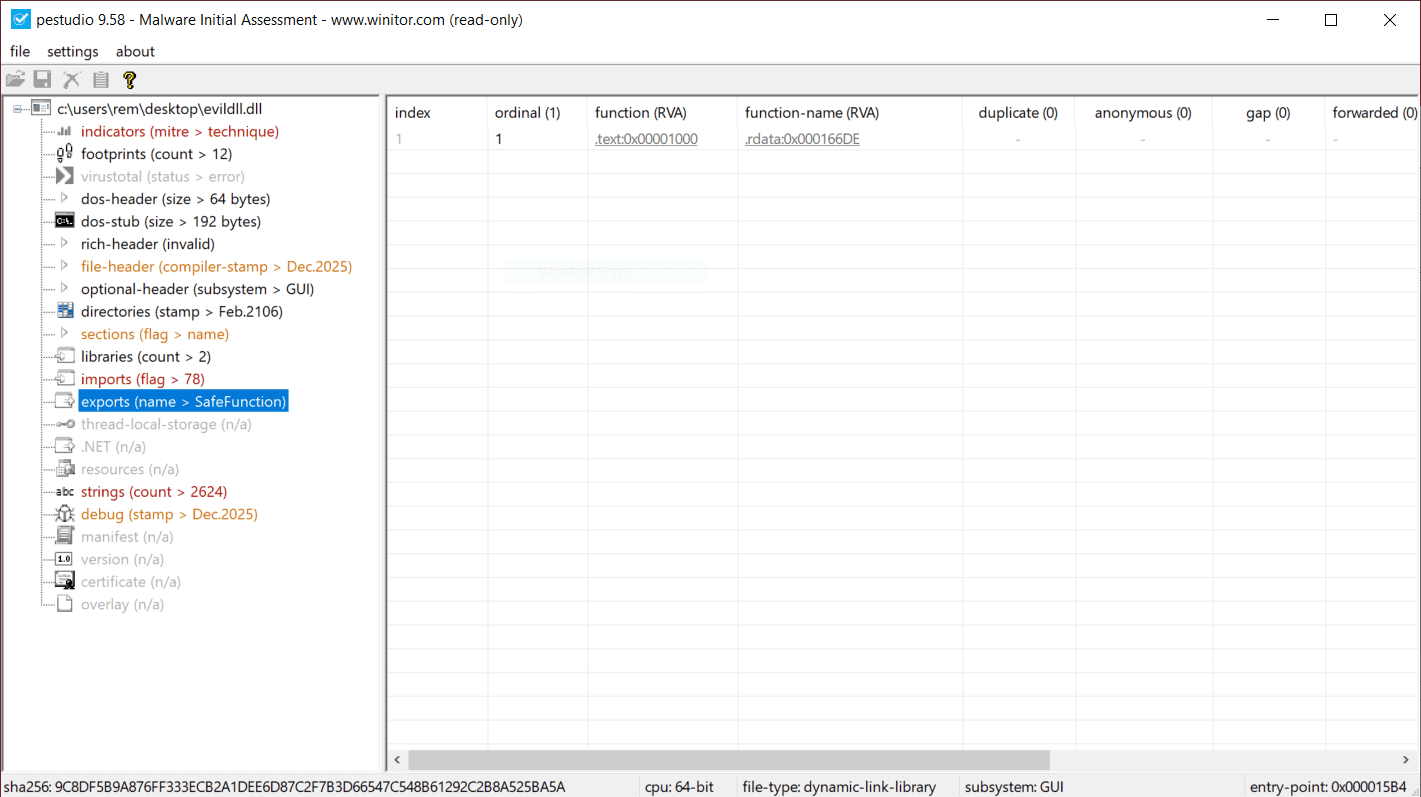Open the settings menu
This screenshot has height=797, width=1421.
tap(73, 51)
